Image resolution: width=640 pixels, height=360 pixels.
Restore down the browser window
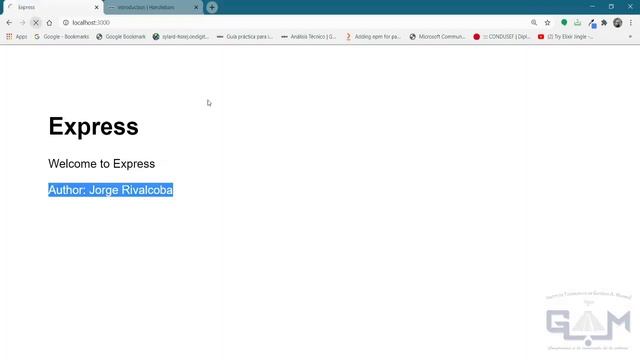tap(611, 7)
